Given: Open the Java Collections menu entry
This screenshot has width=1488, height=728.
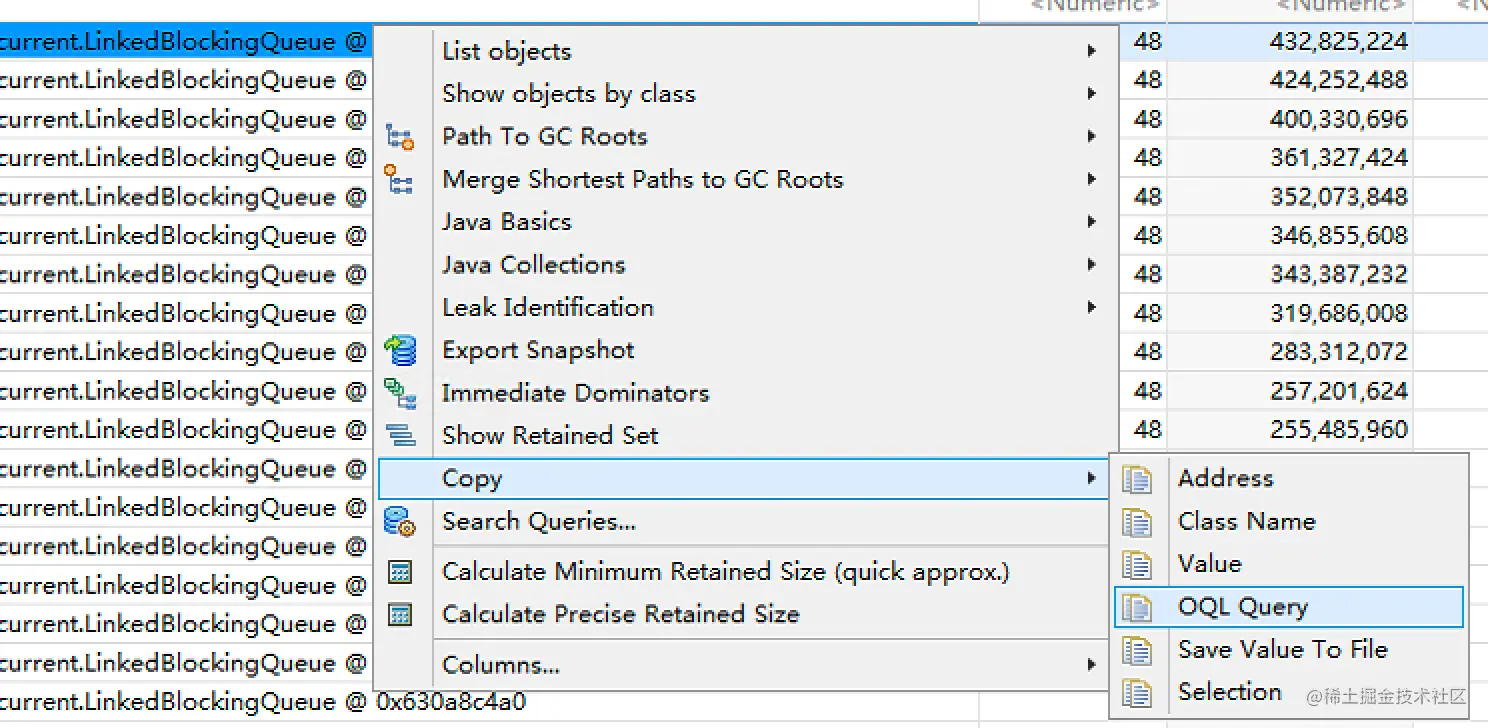Looking at the screenshot, I should click(743, 265).
